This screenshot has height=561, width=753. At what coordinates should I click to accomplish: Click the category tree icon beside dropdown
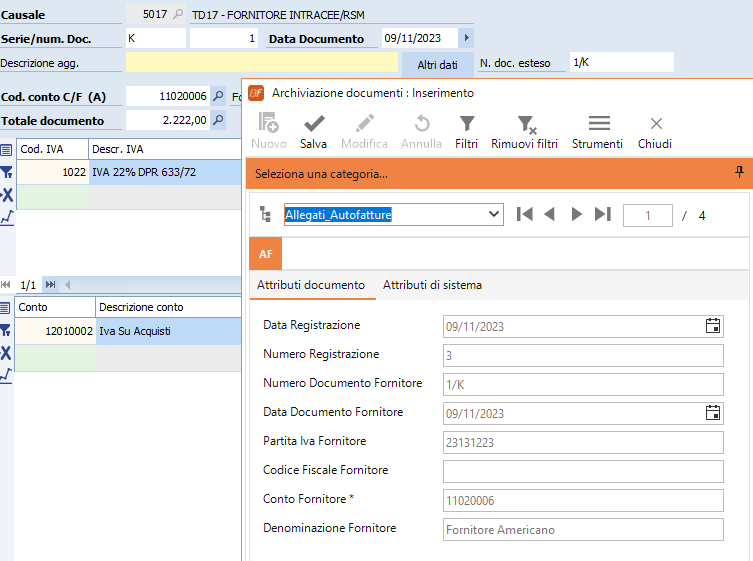[x=265, y=214]
